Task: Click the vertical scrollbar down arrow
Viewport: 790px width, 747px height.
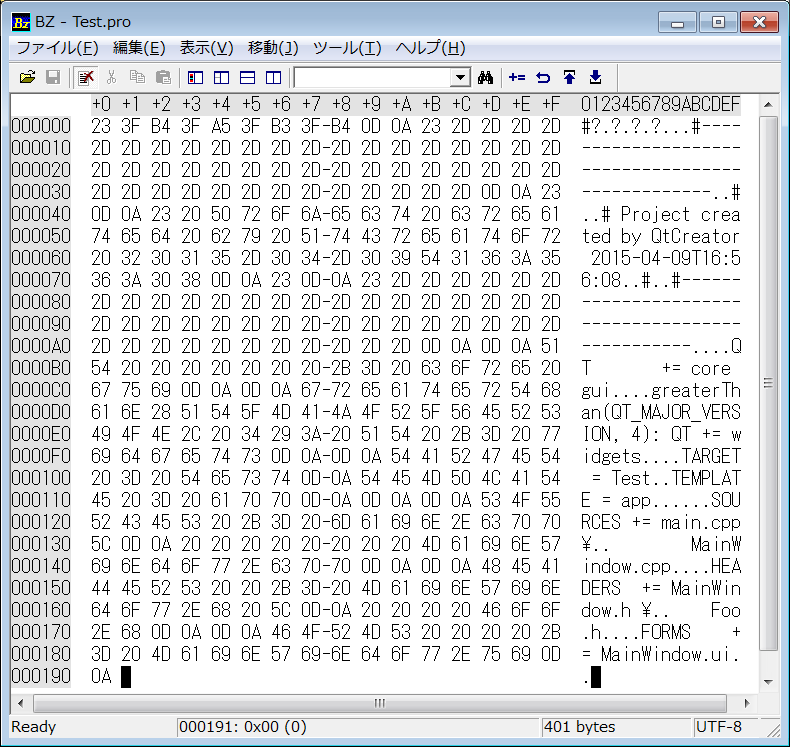Action: pyautogui.click(x=768, y=683)
